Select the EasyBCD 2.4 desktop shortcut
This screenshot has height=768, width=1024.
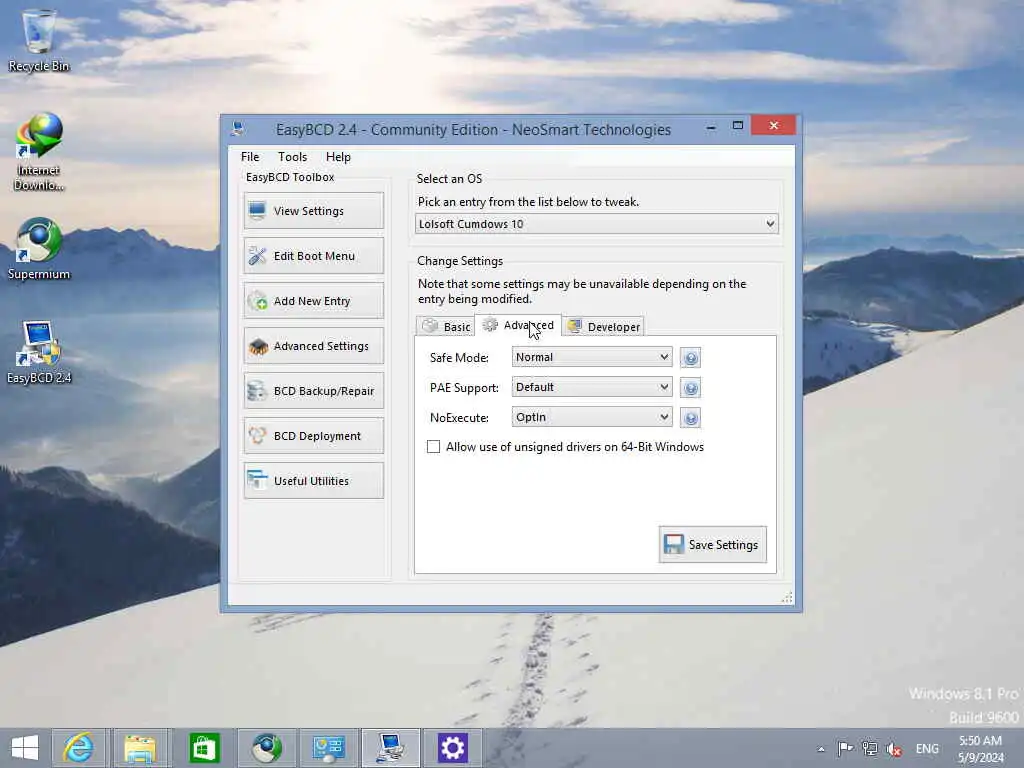pyautogui.click(x=39, y=353)
